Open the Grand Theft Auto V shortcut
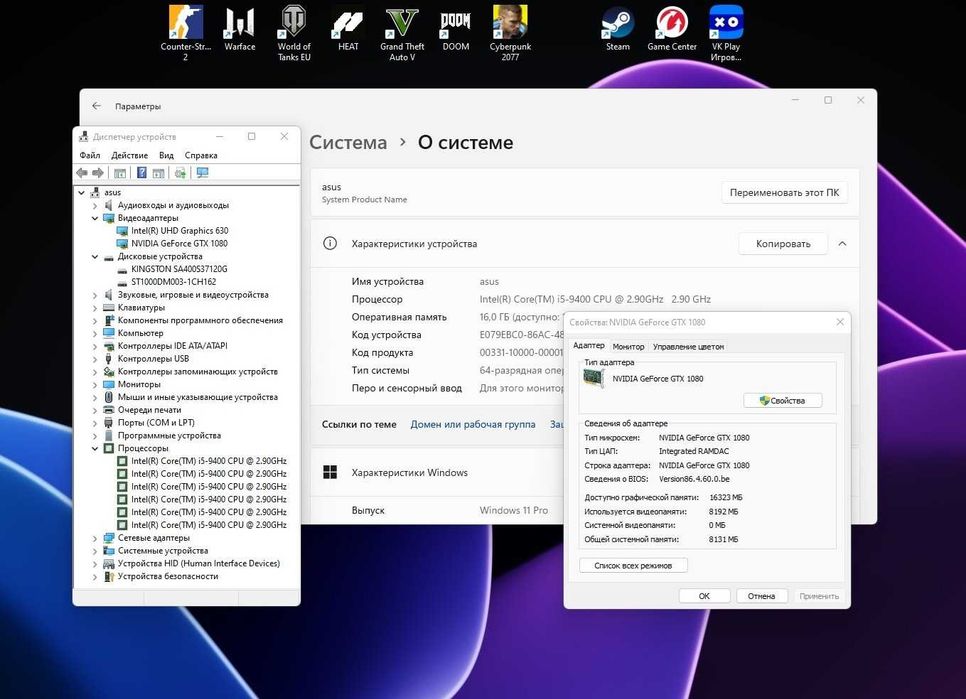The width and height of the screenshot is (966, 699). [402, 34]
